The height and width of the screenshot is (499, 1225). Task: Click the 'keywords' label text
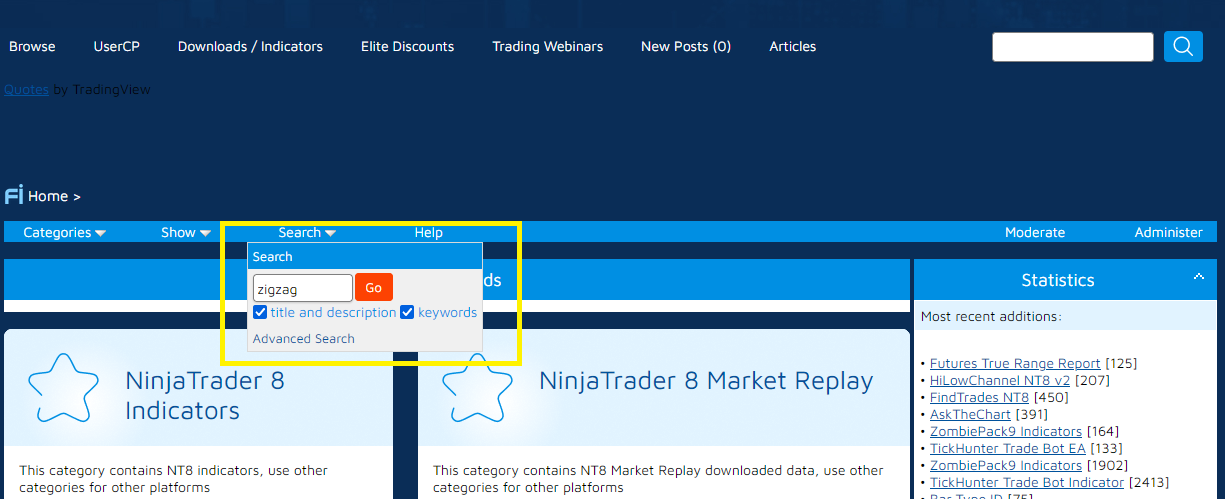(x=447, y=312)
